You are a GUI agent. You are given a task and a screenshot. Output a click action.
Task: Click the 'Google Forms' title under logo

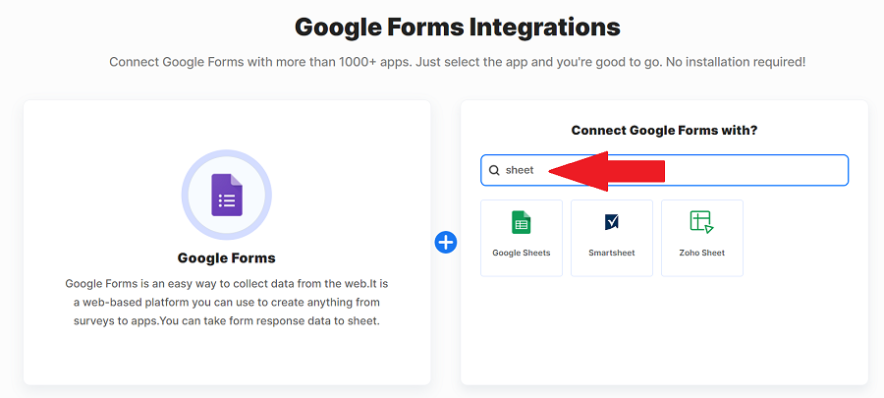click(227, 258)
